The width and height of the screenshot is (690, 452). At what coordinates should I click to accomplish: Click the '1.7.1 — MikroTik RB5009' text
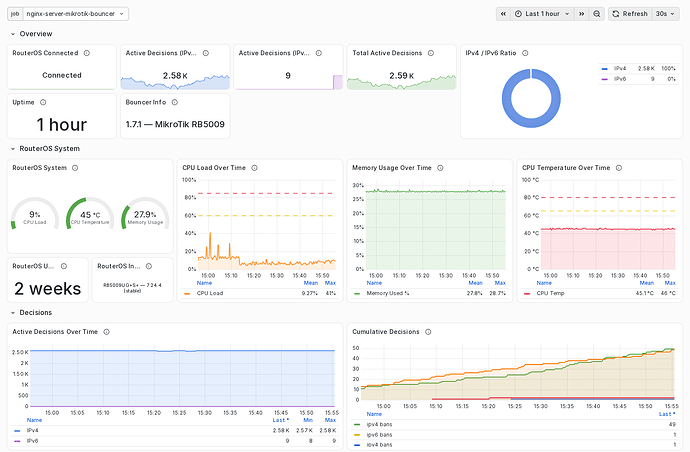(x=175, y=125)
